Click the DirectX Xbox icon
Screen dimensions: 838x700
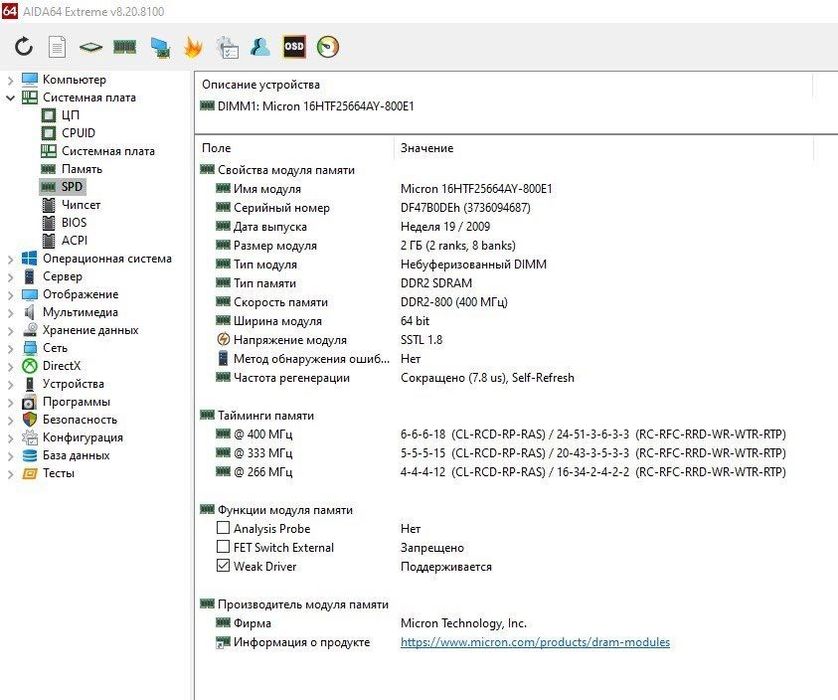29,366
